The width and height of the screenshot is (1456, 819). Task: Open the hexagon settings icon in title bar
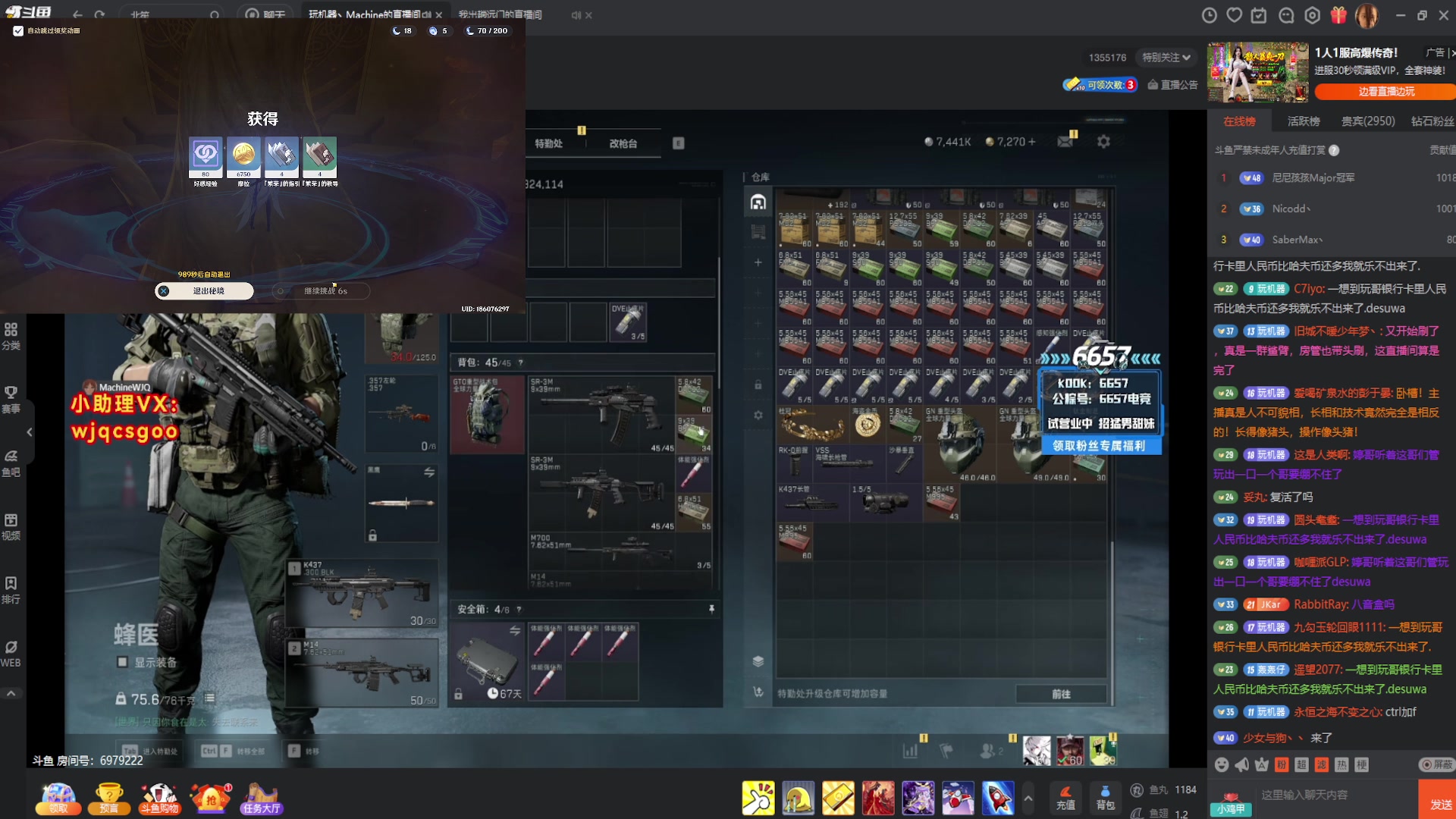[x=1313, y=15]
